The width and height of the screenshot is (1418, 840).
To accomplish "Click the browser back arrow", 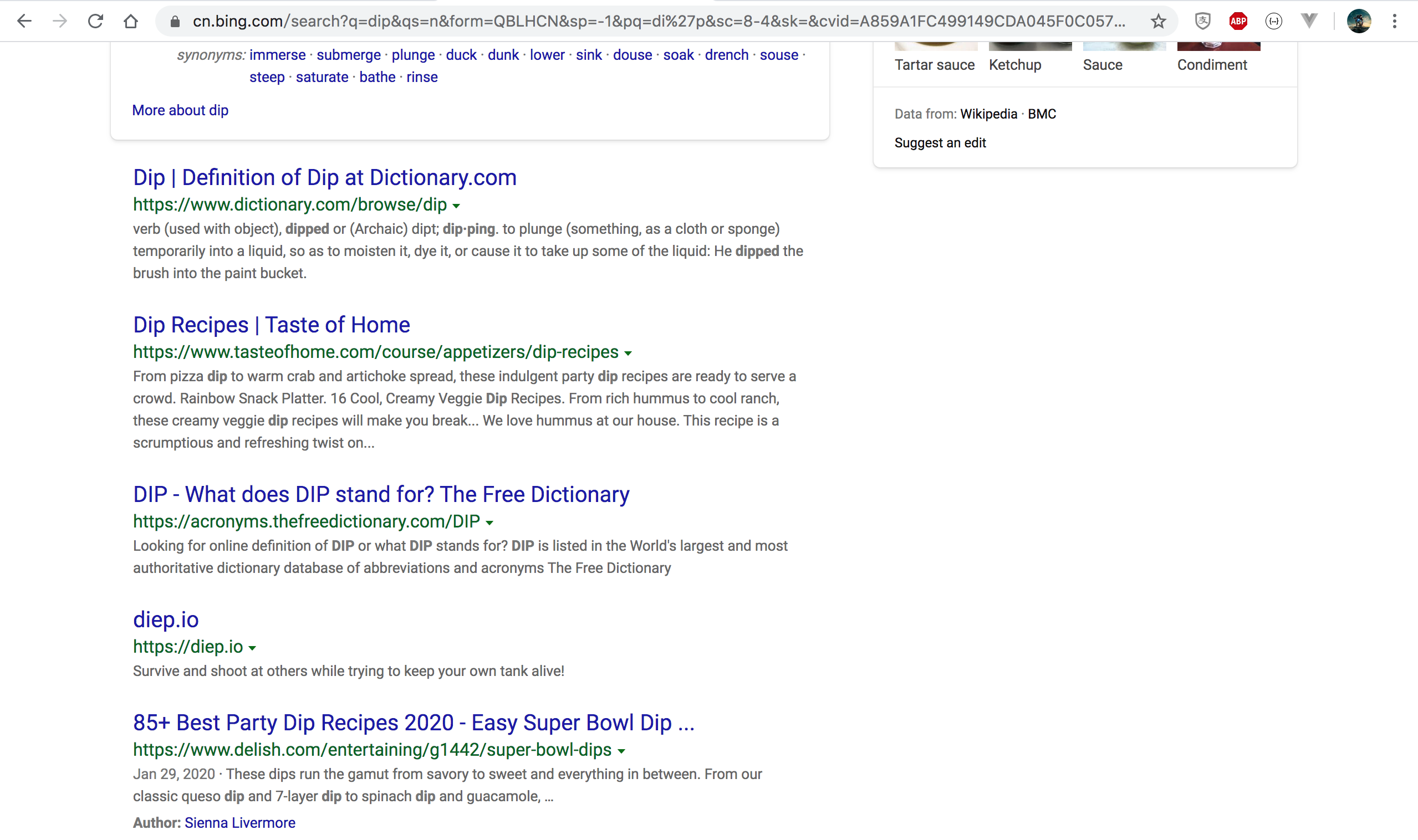I will coord(24,22).
